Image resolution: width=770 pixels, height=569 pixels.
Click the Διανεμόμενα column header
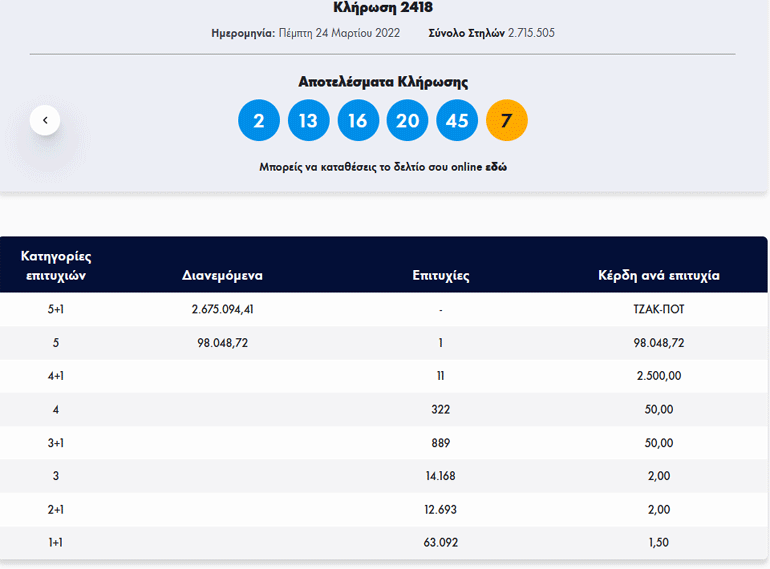(x=222, y=275)
